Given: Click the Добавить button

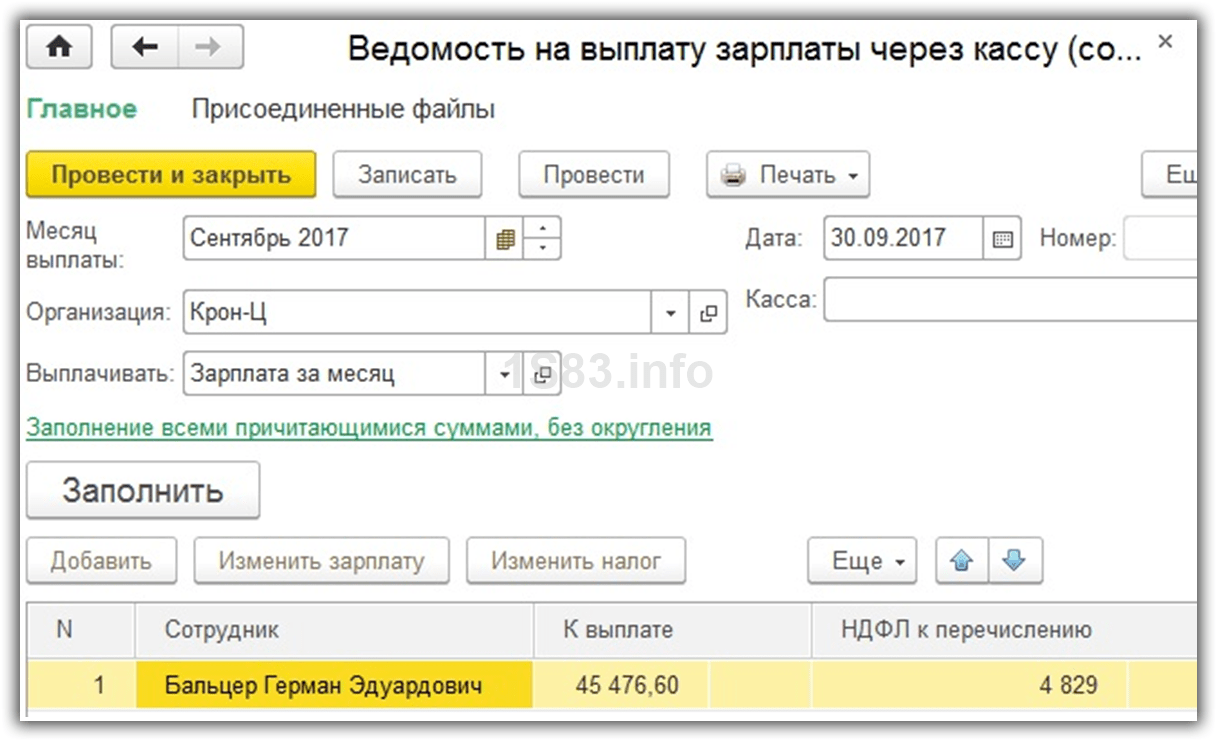Looking at the screenshot, I should point(101,561).
